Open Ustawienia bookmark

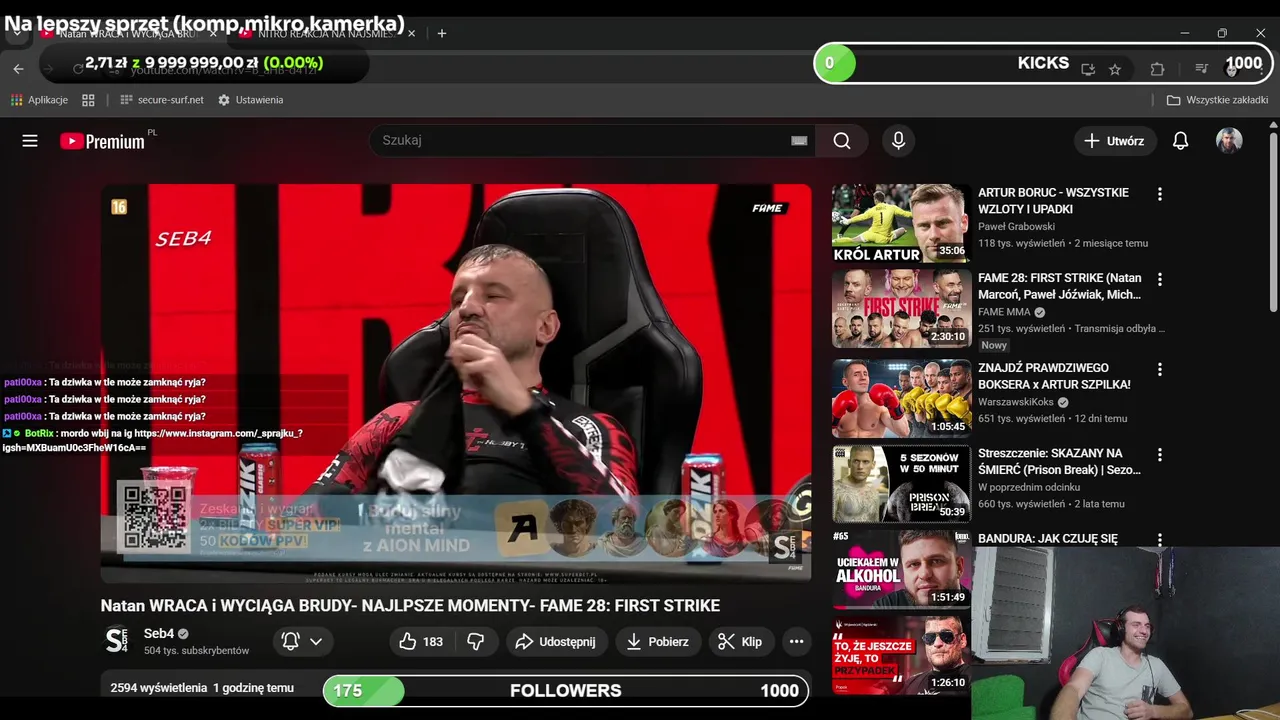coord(250,100)
